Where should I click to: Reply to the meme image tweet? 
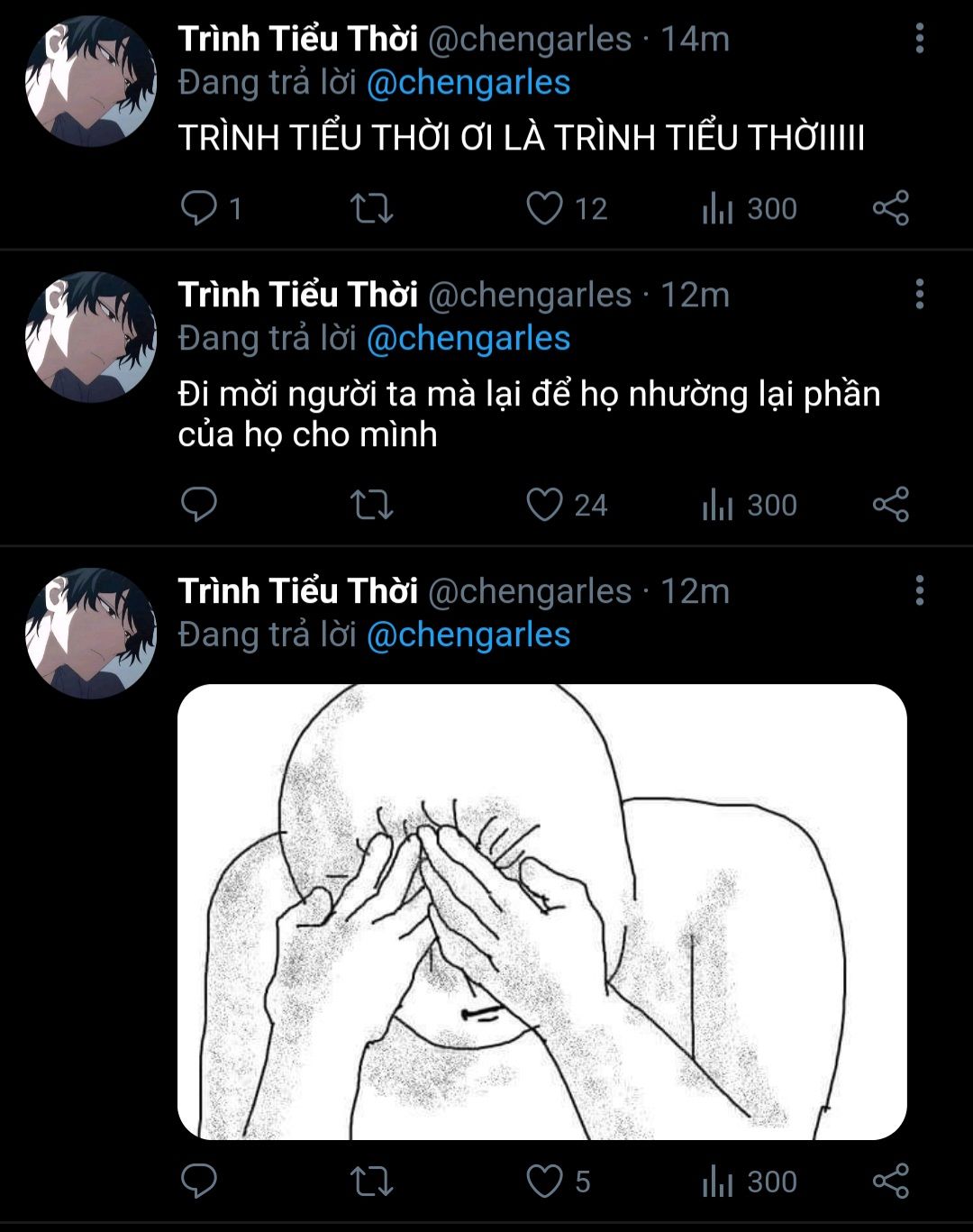(199, 1181)
